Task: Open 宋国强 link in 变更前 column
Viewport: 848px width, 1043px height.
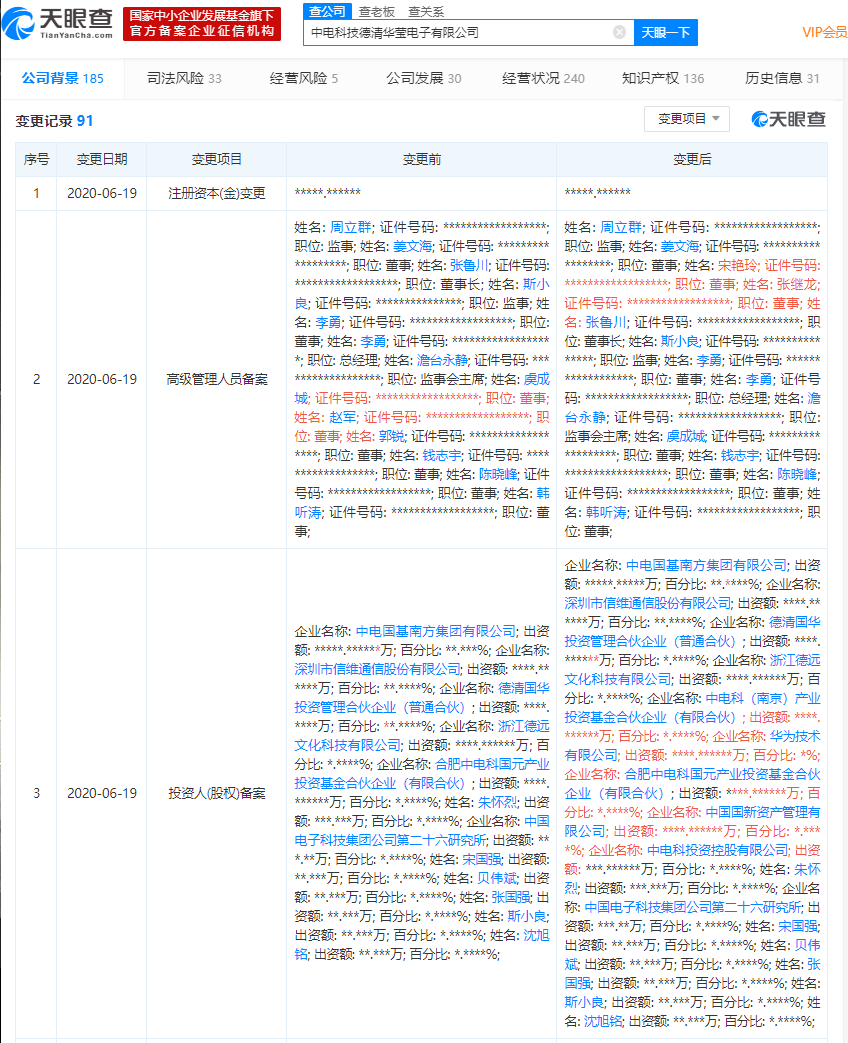Action: point(482,859)
